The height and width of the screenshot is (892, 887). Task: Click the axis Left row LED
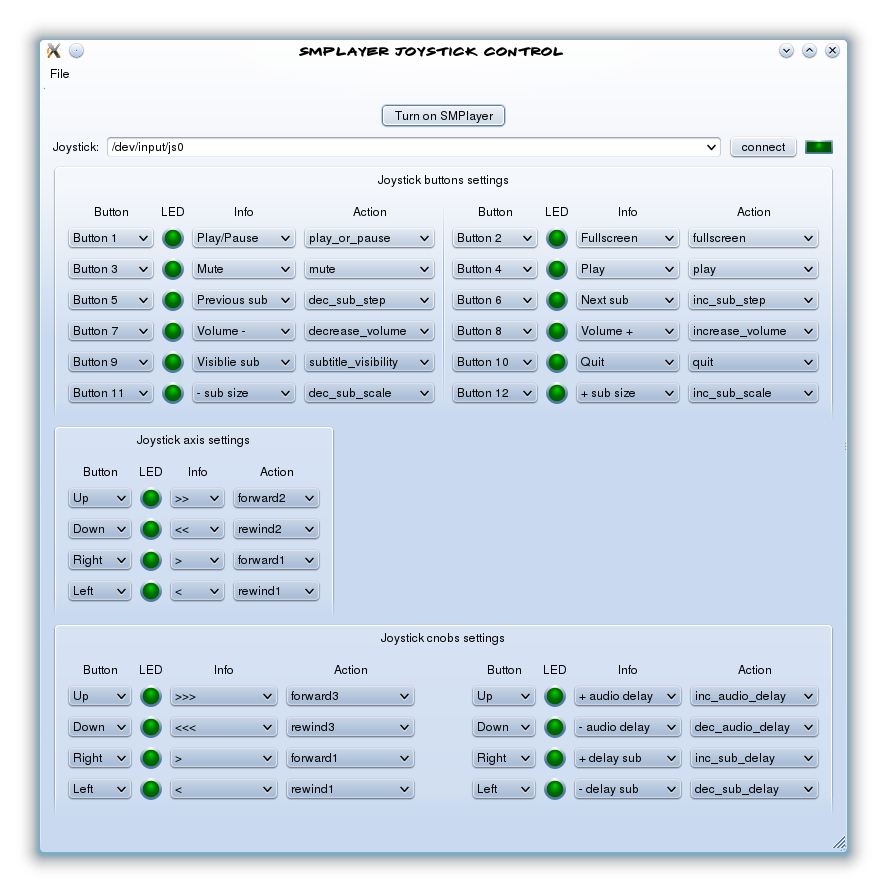tap(151, 591)
